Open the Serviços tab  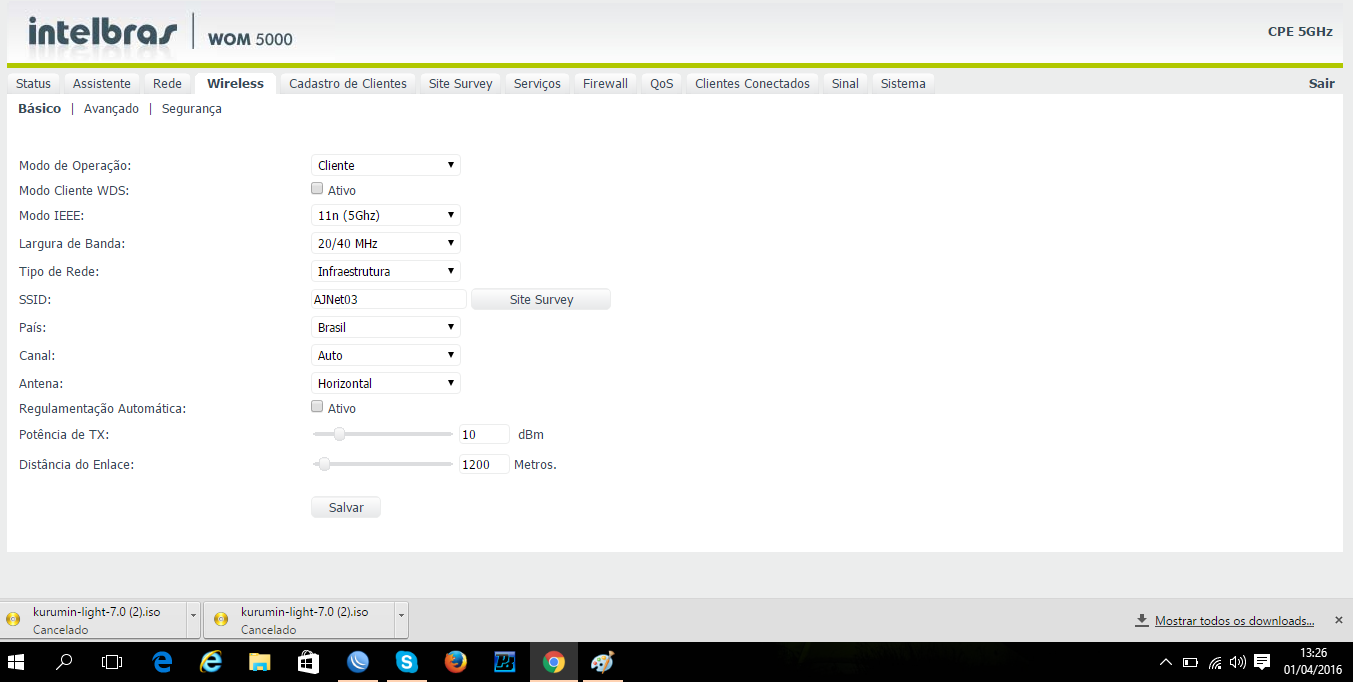(537, 84)
